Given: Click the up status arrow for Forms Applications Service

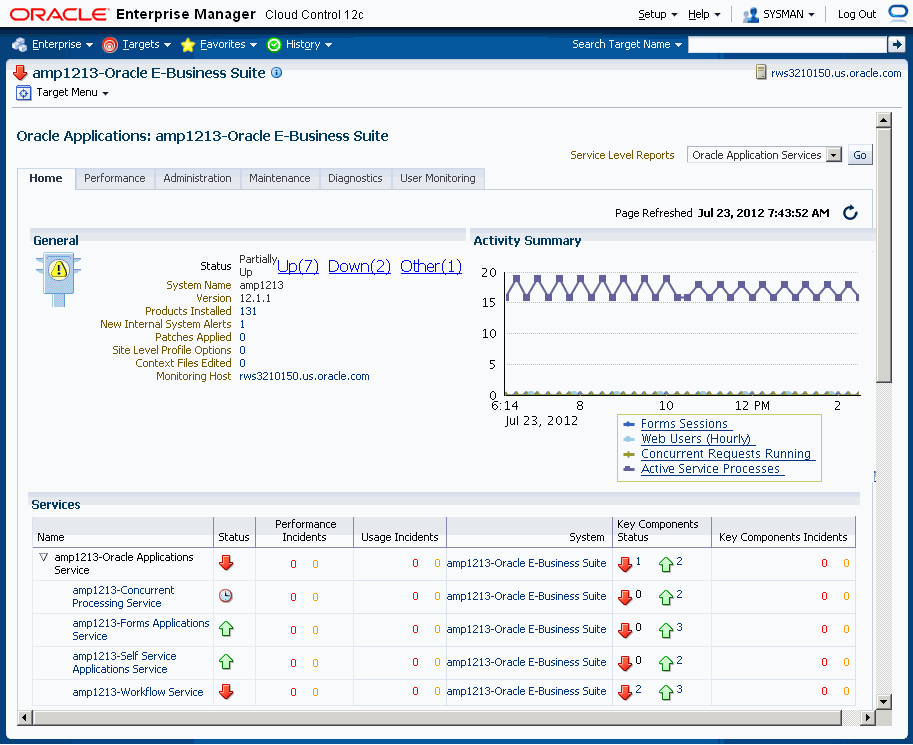Looking at the screenshot, I should coord(226,629).
